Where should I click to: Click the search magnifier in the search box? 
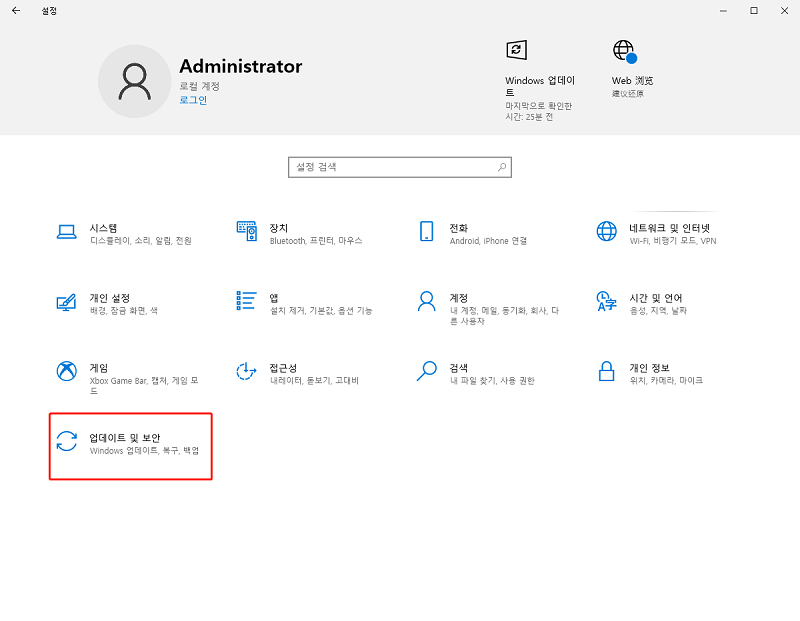pos(500,167)
